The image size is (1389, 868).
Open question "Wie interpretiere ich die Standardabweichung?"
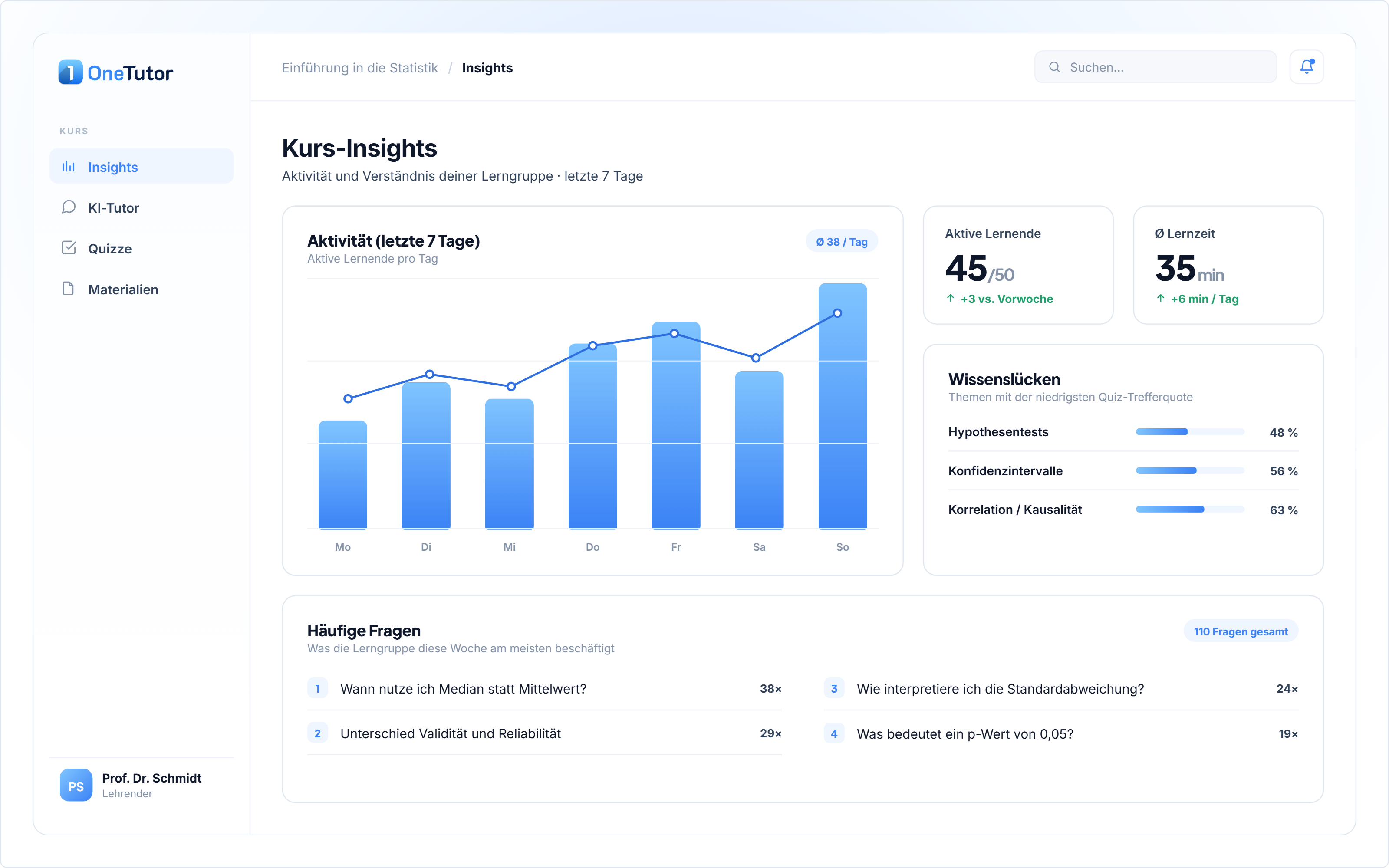(1061, 688)
